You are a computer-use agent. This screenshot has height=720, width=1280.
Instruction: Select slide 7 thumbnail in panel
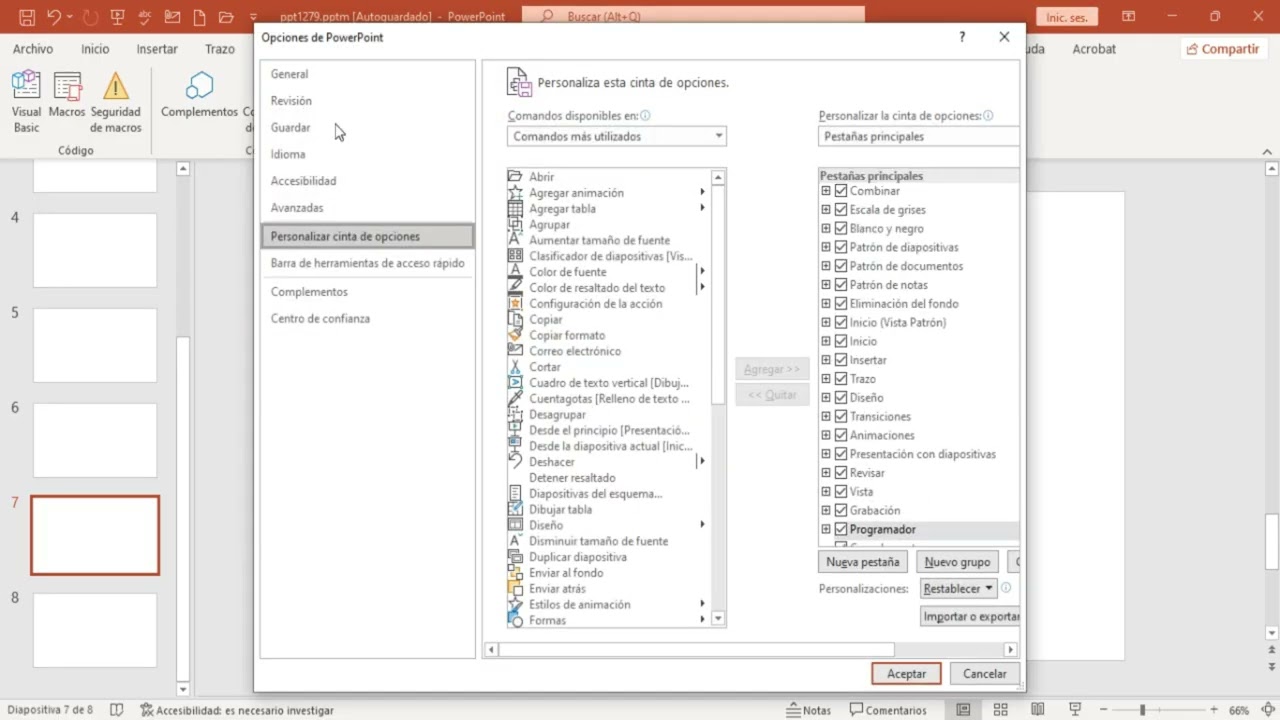[95, 535]
